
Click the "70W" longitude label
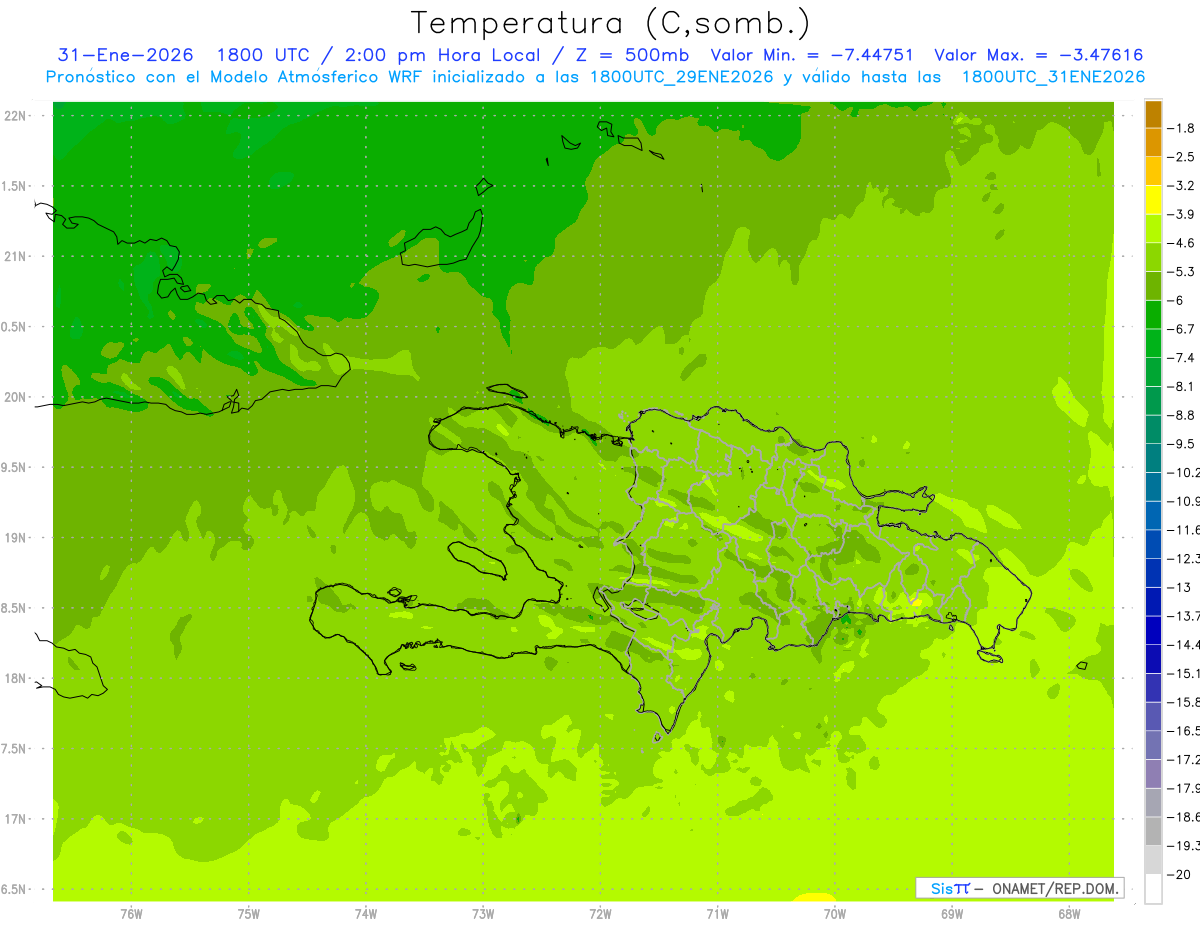(835, 913)
